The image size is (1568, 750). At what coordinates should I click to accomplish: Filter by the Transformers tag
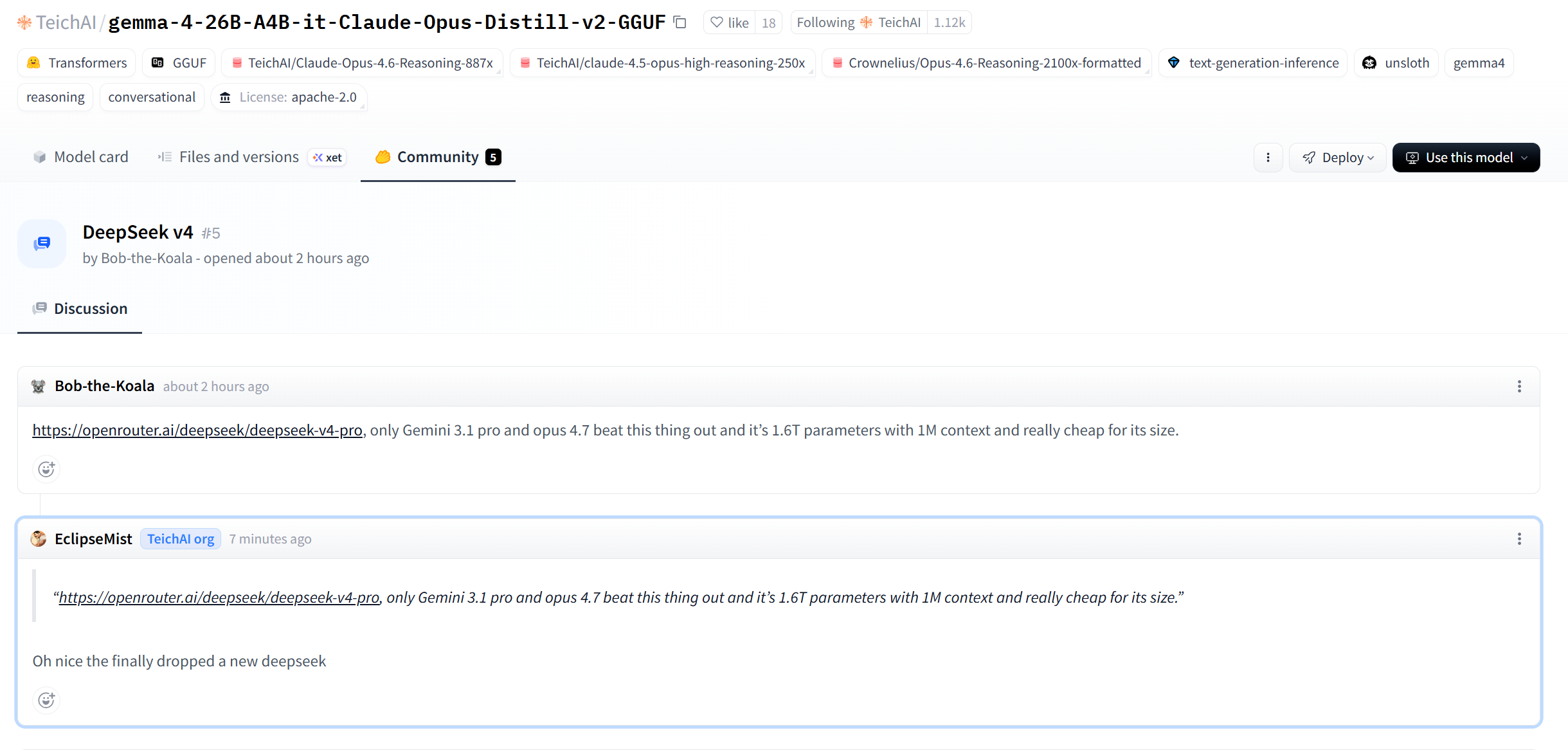(77, 63)
